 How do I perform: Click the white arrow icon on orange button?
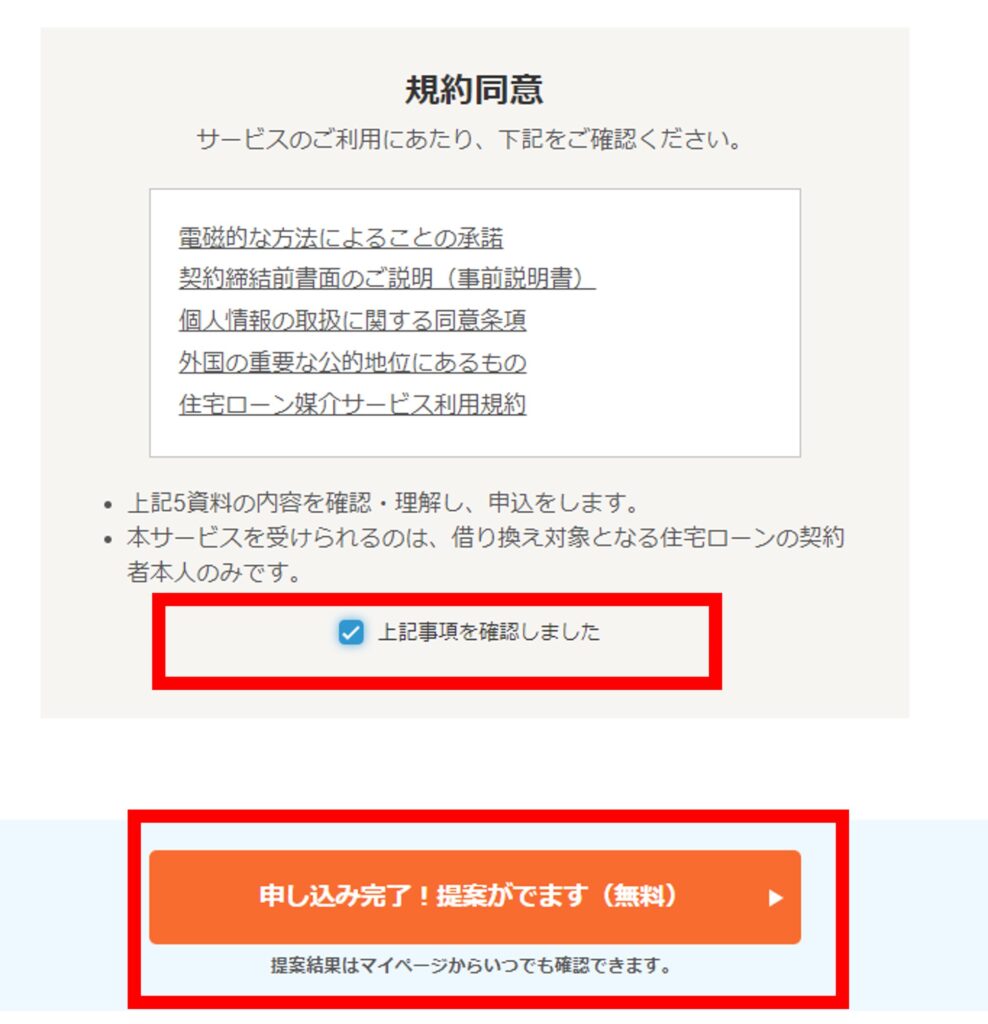click(x=775, y=898)
